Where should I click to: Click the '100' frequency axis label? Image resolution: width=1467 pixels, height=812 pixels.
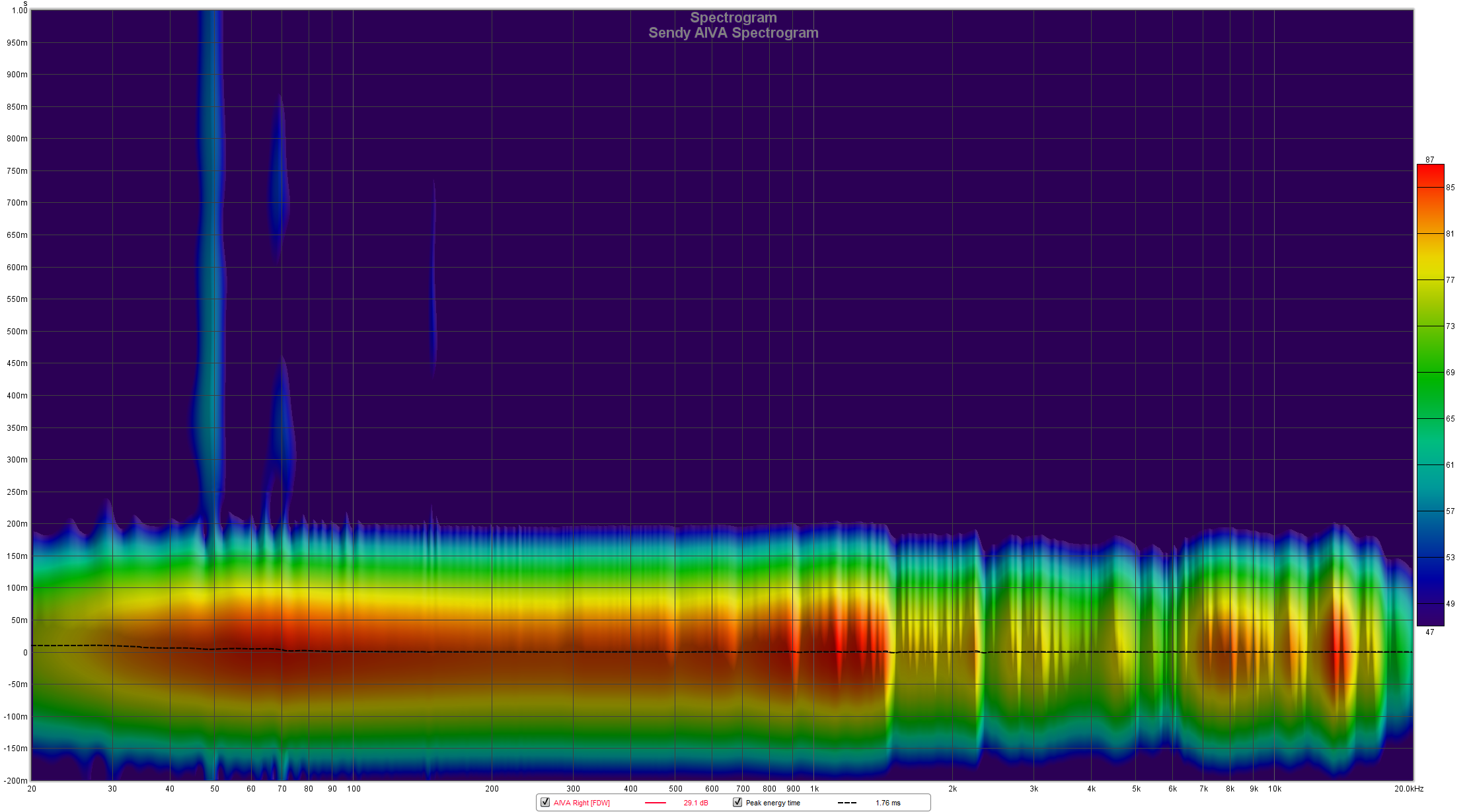point(354,789)
